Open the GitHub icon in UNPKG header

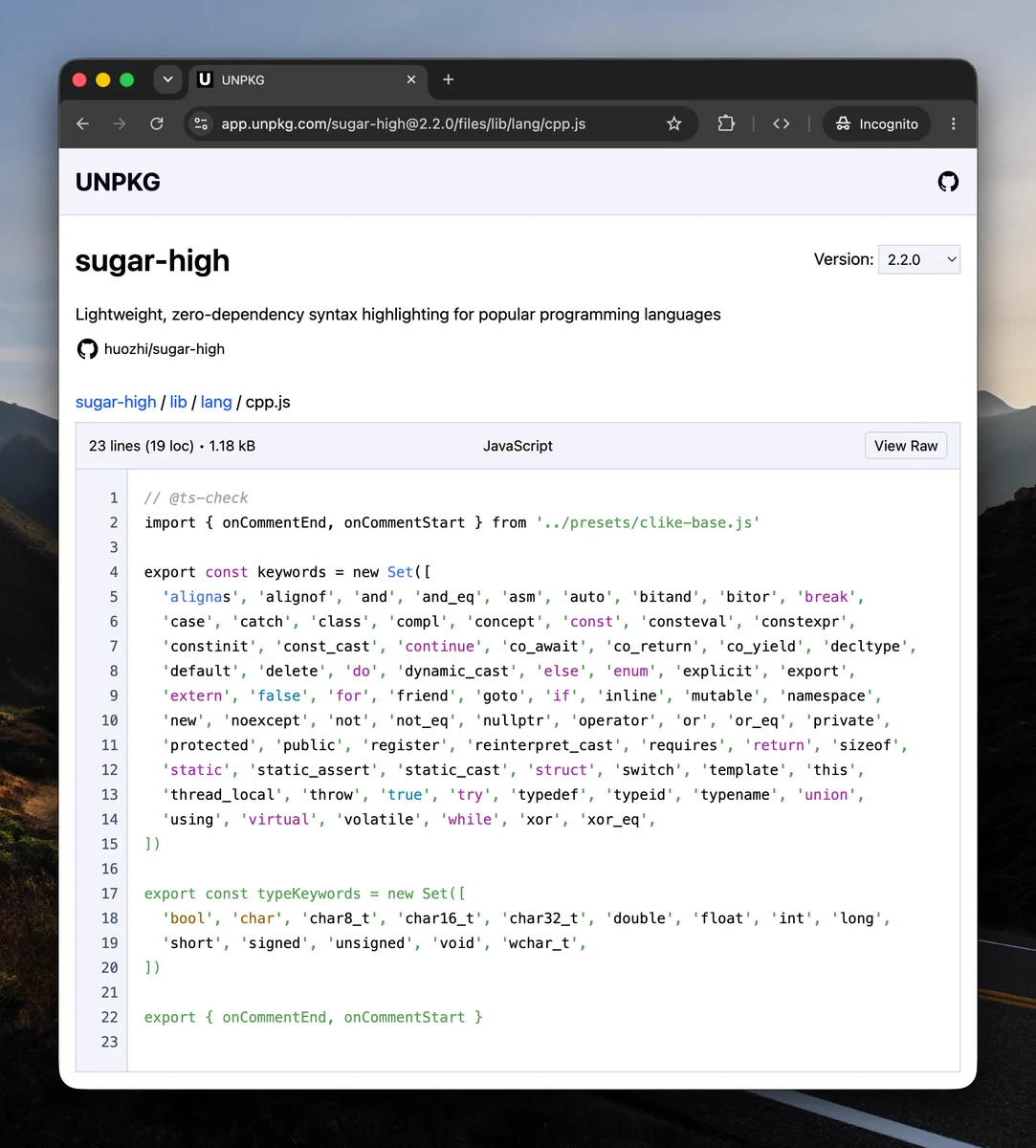click(948, 182)
